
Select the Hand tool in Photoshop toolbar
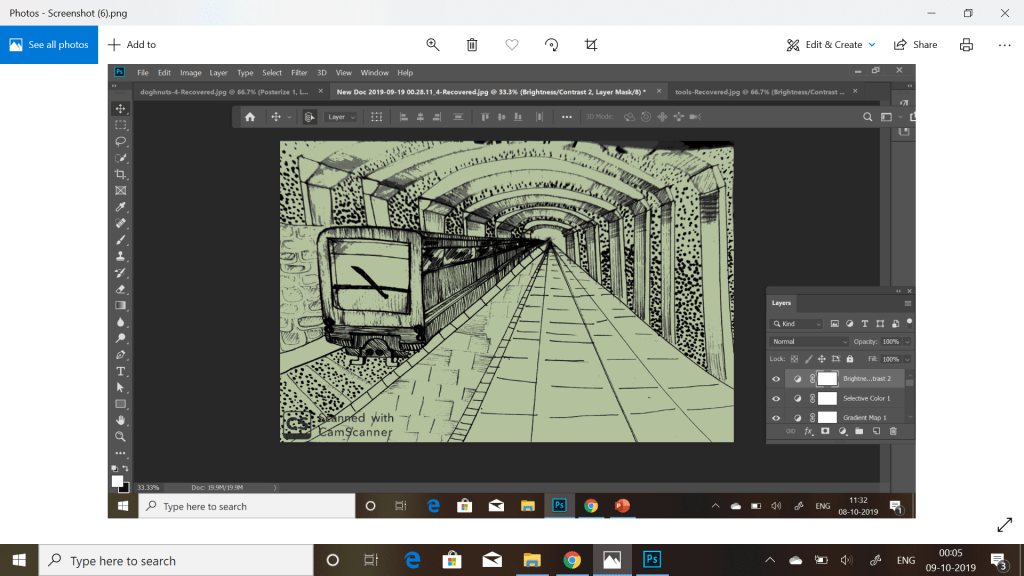[x=121, y=420]
